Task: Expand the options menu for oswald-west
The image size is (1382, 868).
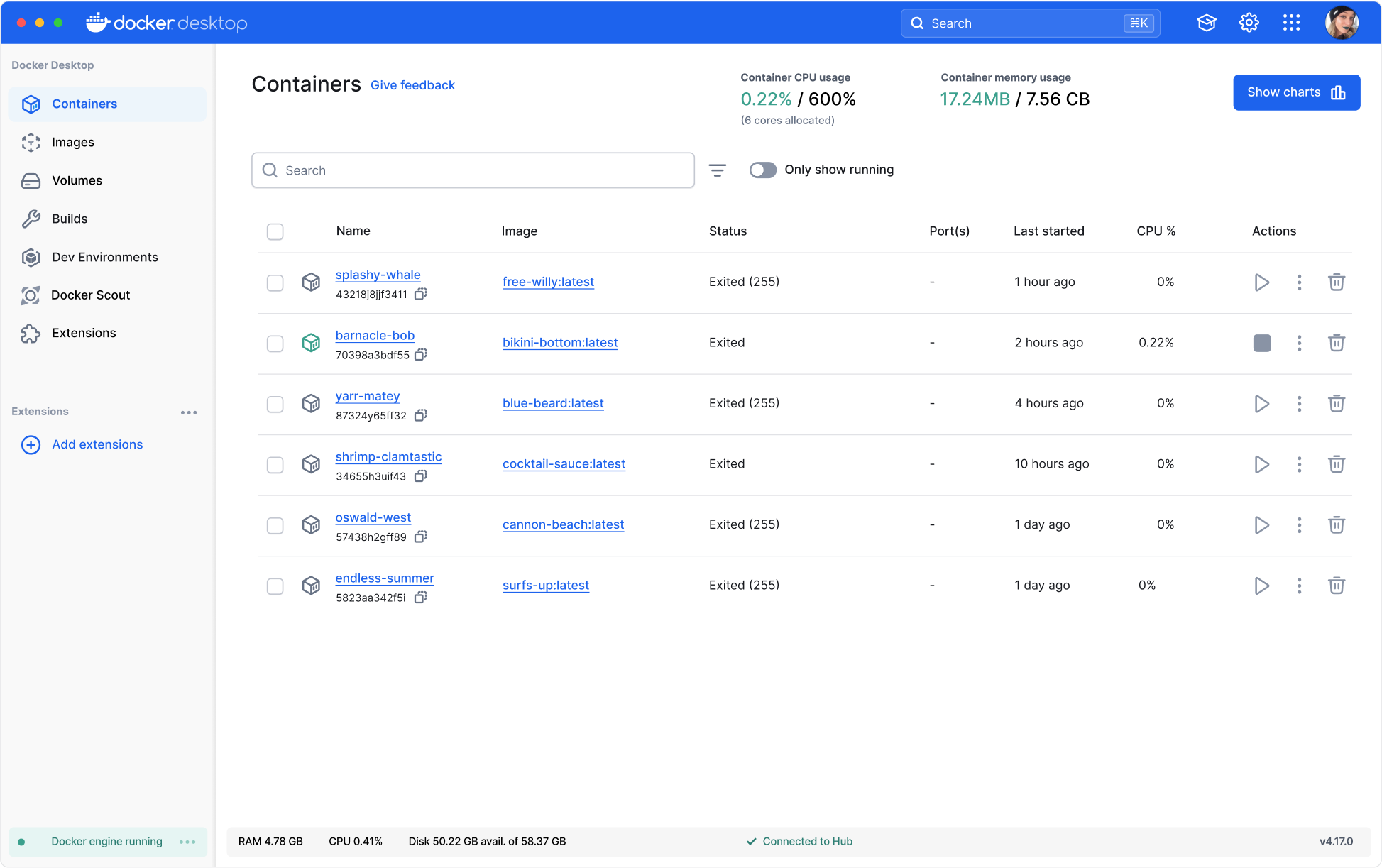Action: pos(1299,524)
